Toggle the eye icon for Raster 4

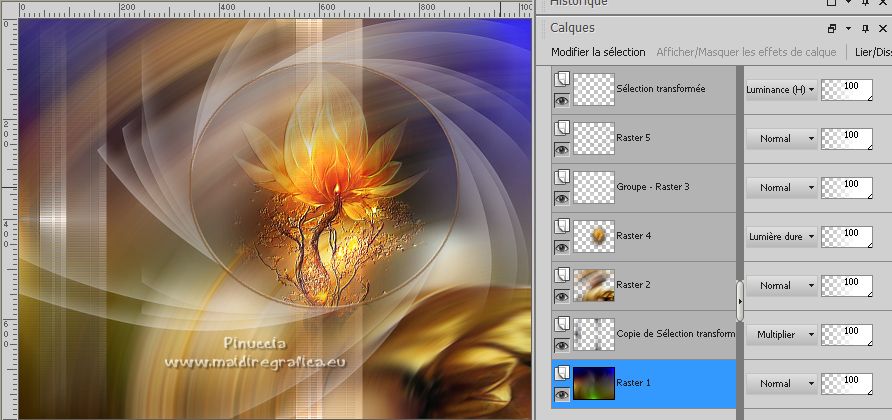(x=562, y=248)
